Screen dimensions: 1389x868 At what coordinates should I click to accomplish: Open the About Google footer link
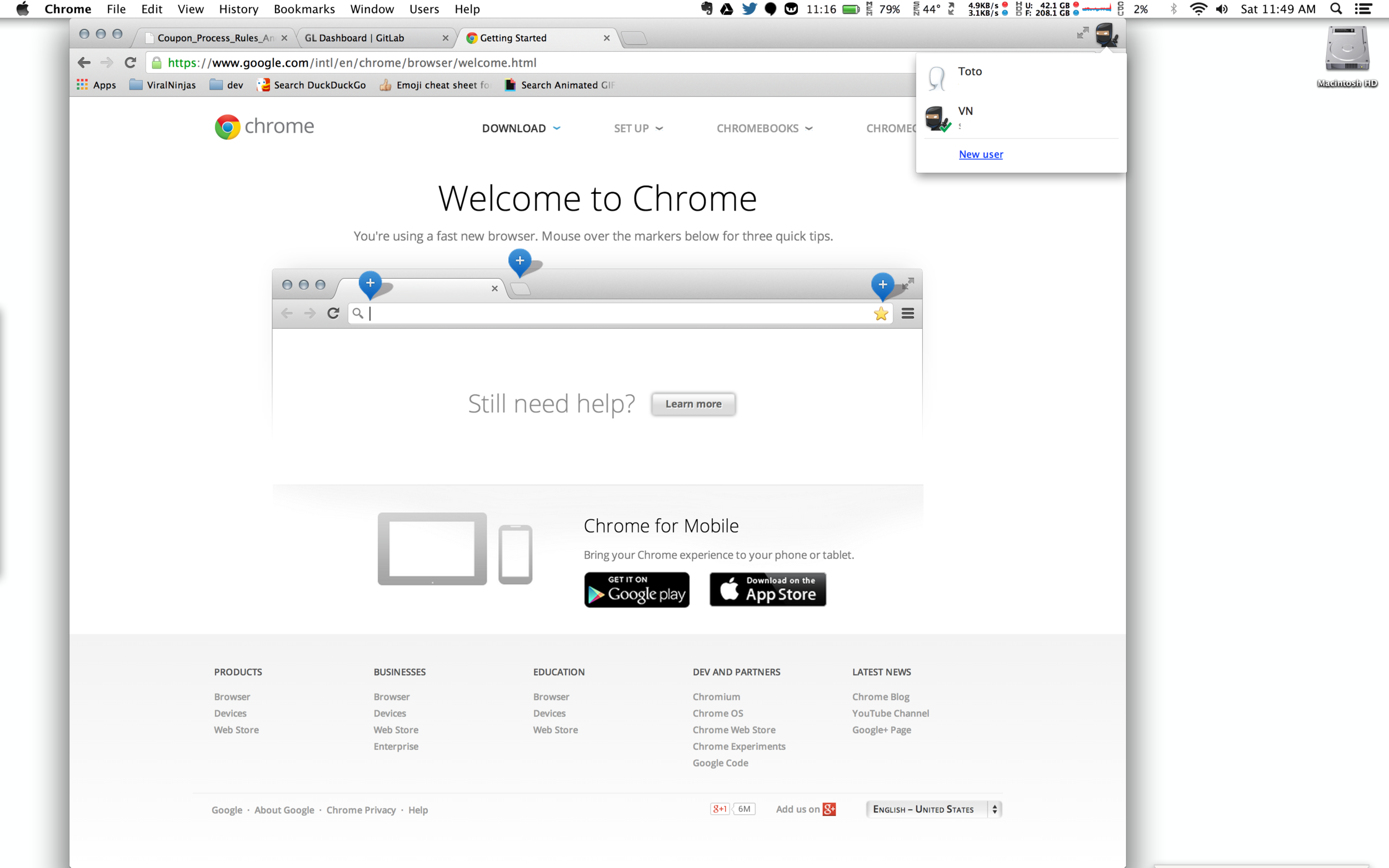(284, 811)
